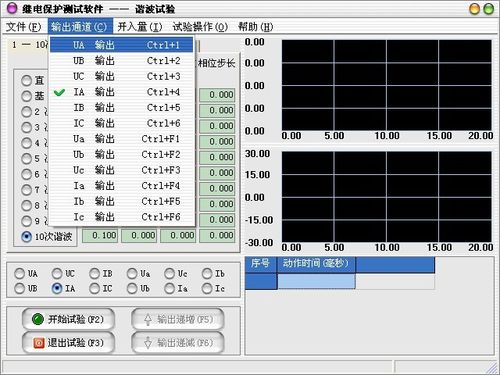Select the 直 (DC) radio button
The image size is (500, 375).
(x=26, y=80)
